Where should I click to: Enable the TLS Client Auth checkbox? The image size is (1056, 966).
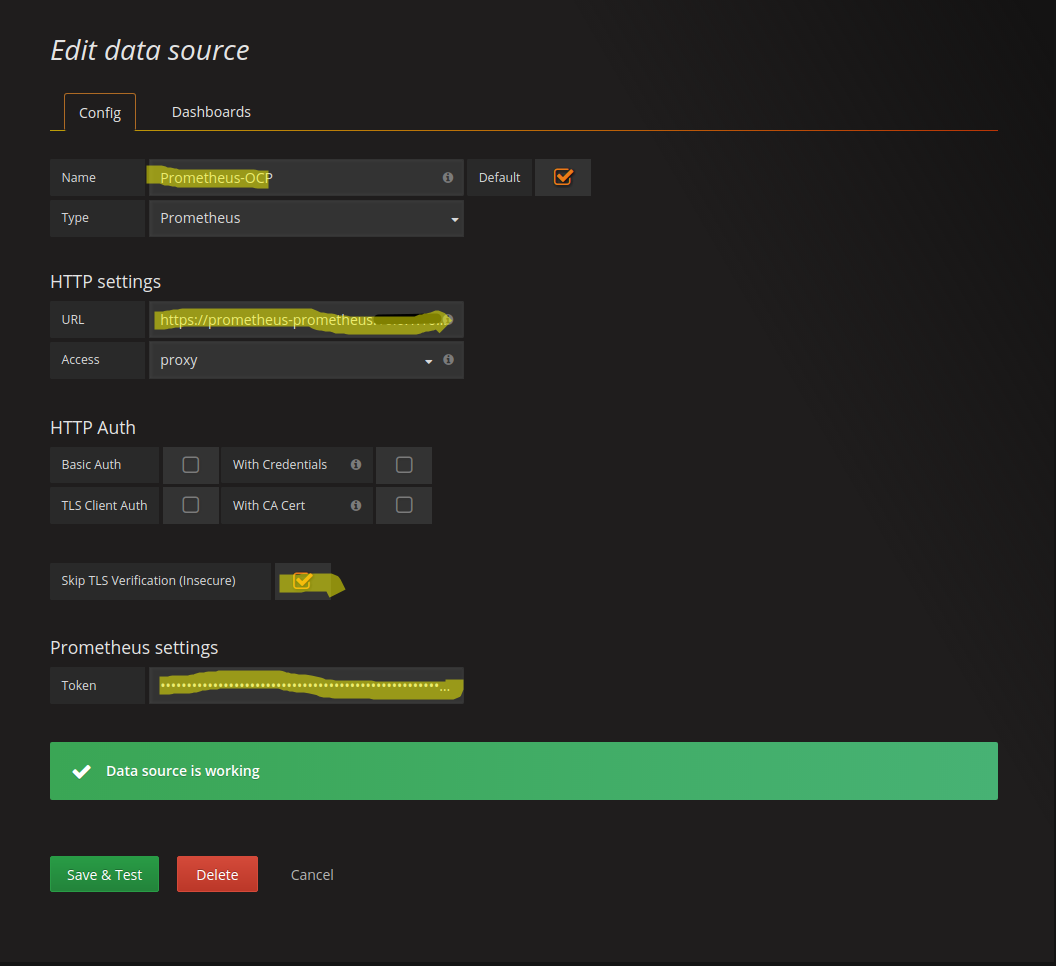[x=191, y=505]
